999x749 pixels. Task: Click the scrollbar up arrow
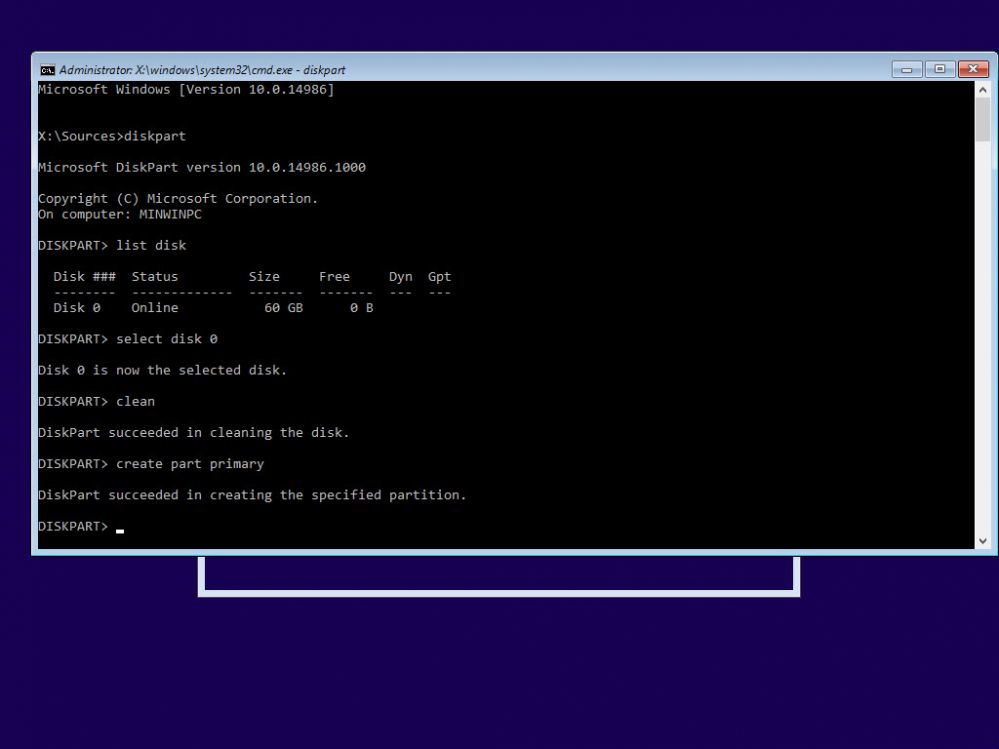click(982, 90)
